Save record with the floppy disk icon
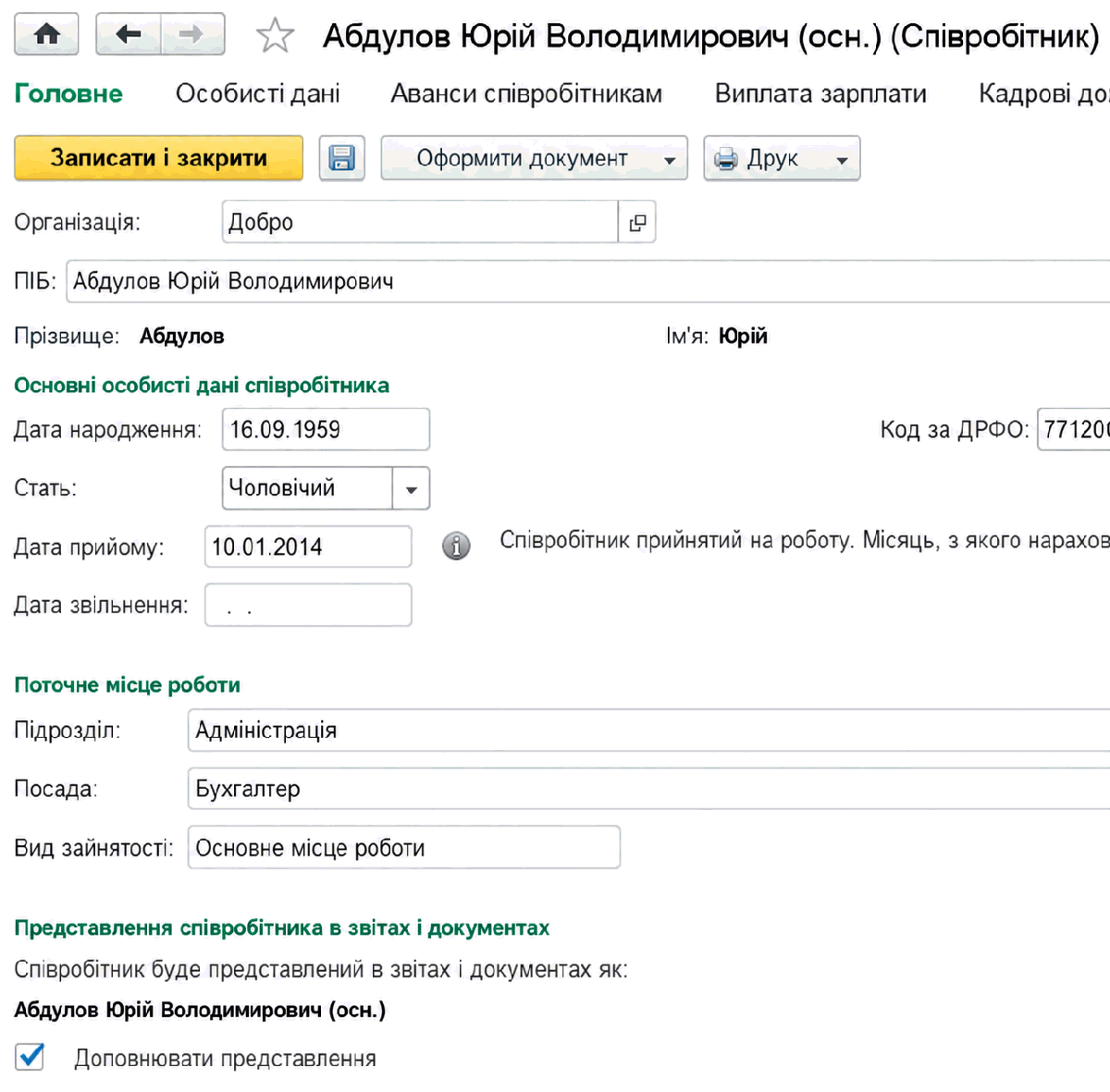 341,158
